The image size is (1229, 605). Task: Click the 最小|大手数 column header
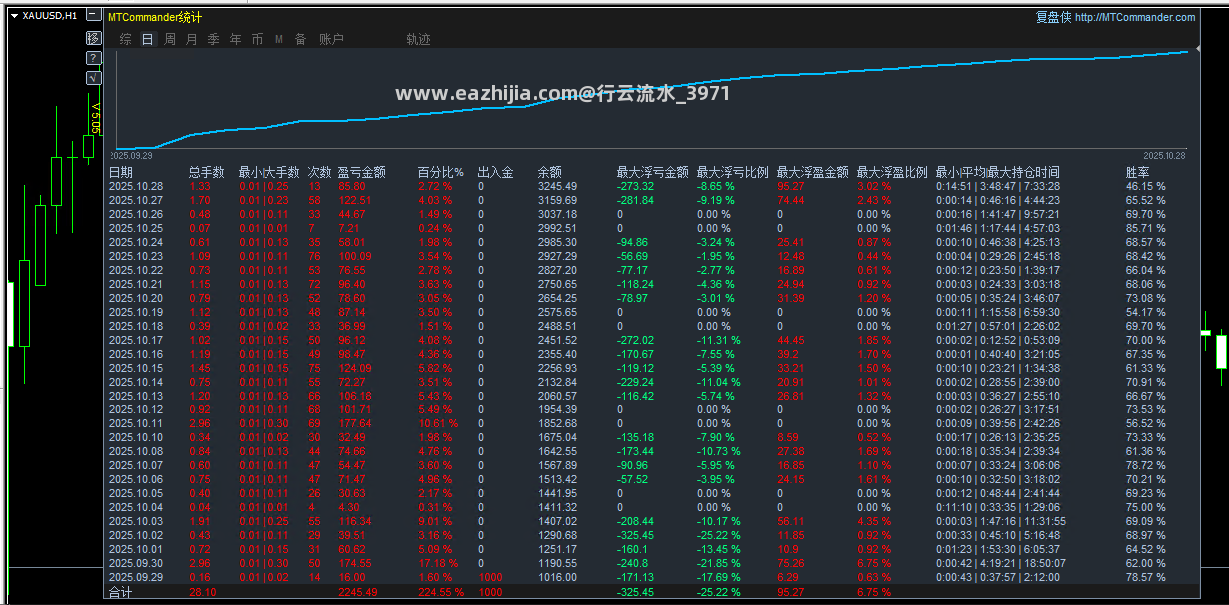268,173
